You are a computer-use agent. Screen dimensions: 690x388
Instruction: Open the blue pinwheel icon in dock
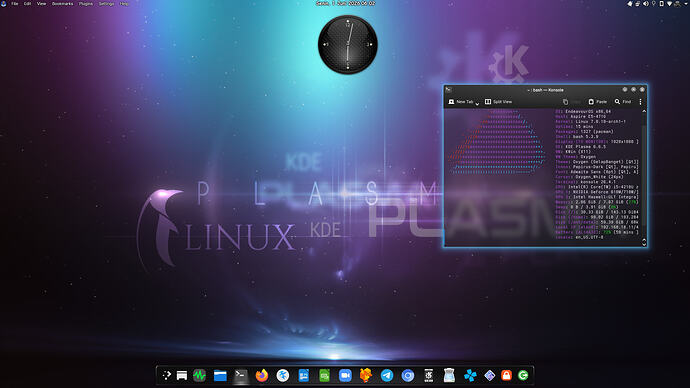coord(470,375)
